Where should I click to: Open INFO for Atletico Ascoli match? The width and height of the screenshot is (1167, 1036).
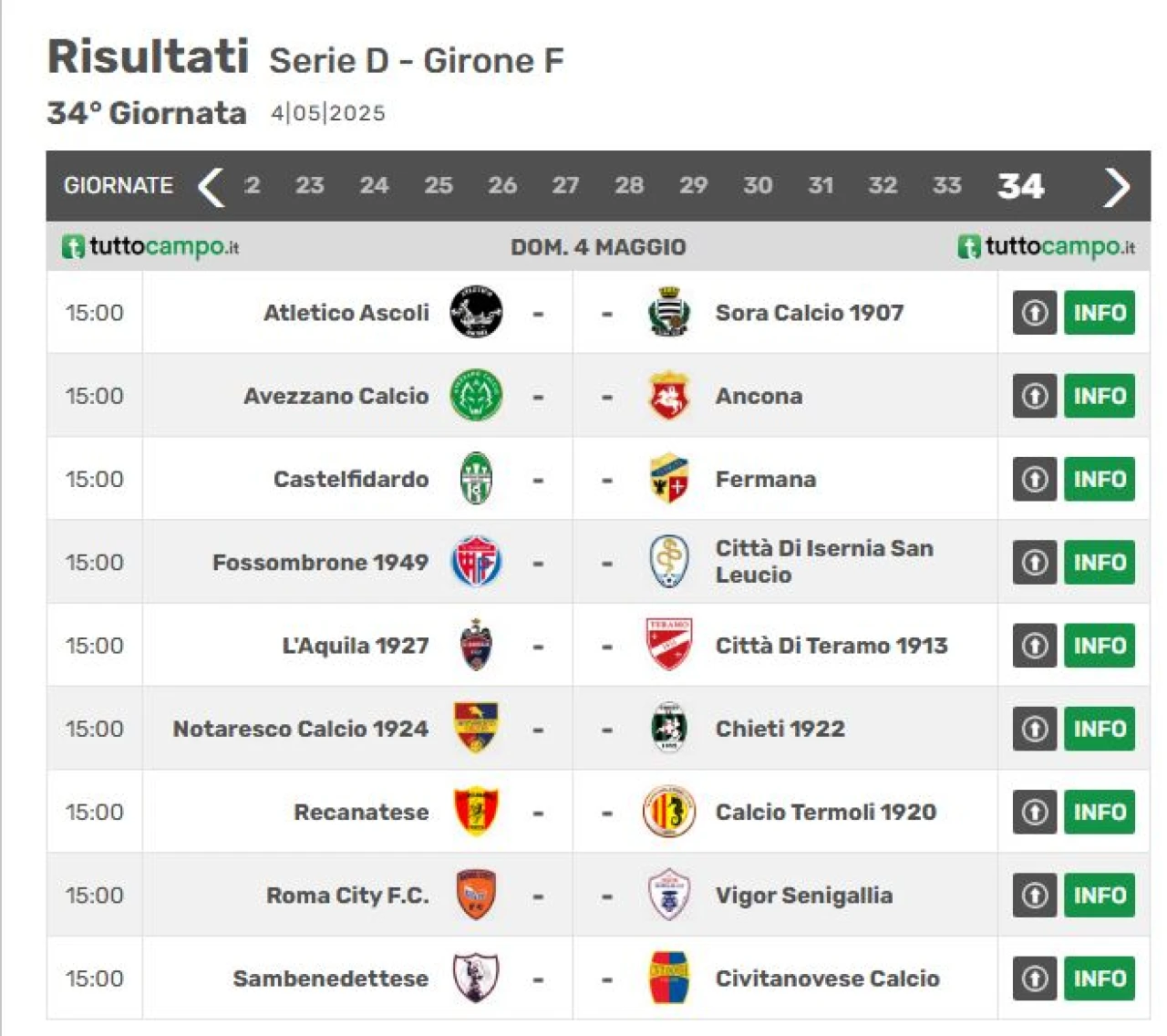point(1100,313)
